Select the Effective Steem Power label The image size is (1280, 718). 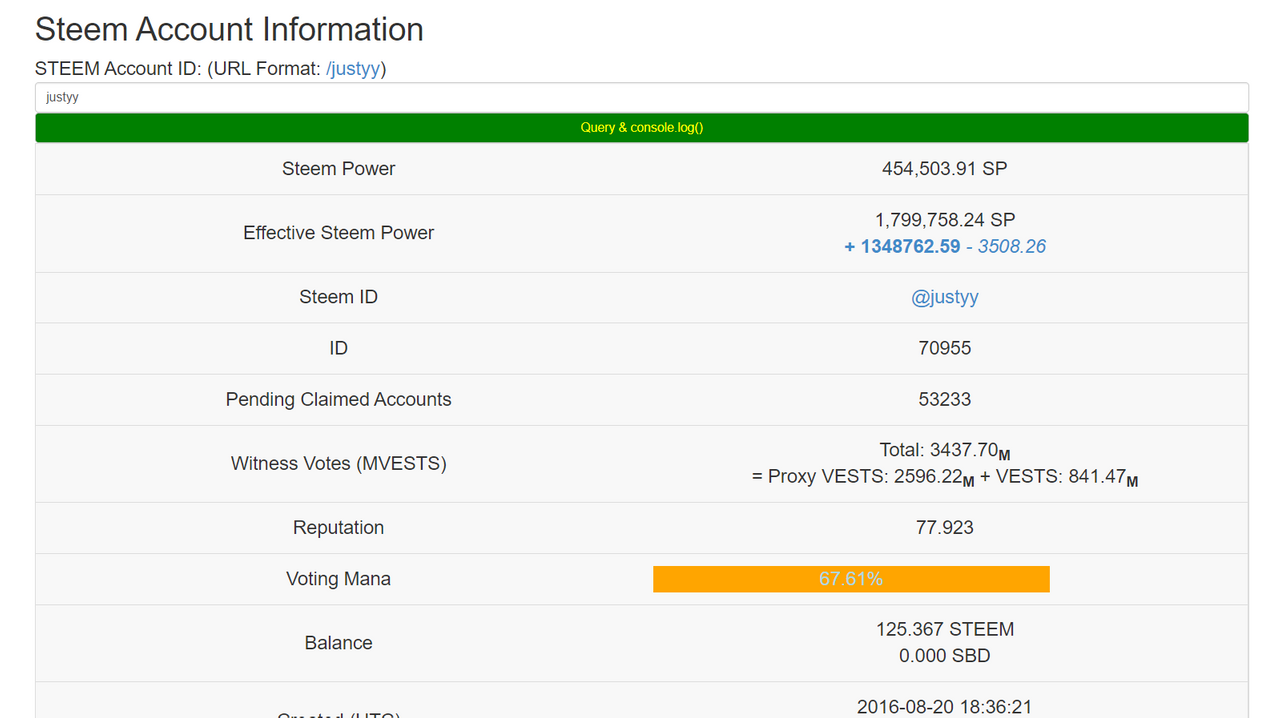coord(338,233)
